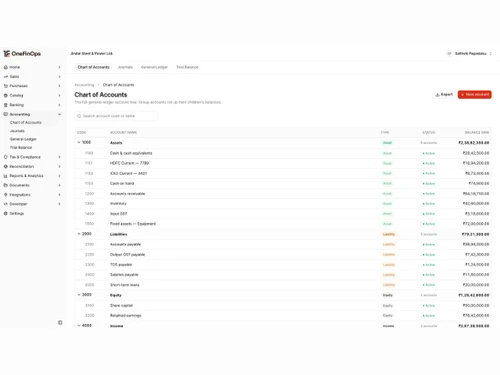
Task: Open the TDS payable row
Action: tap(283, 265)
